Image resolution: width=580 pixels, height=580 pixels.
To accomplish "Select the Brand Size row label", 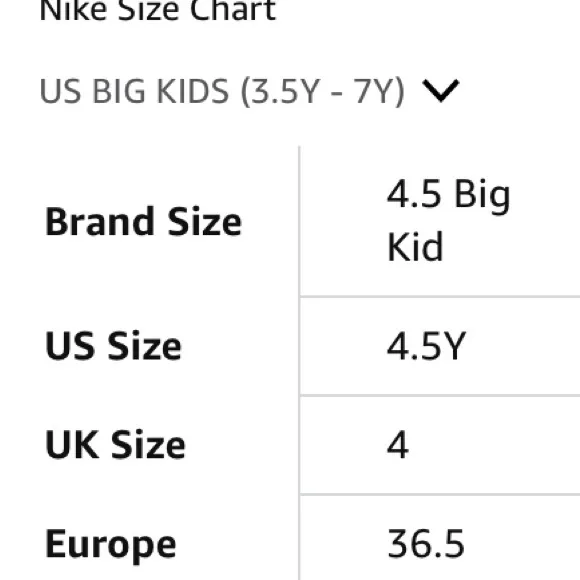I will [143, 222].
